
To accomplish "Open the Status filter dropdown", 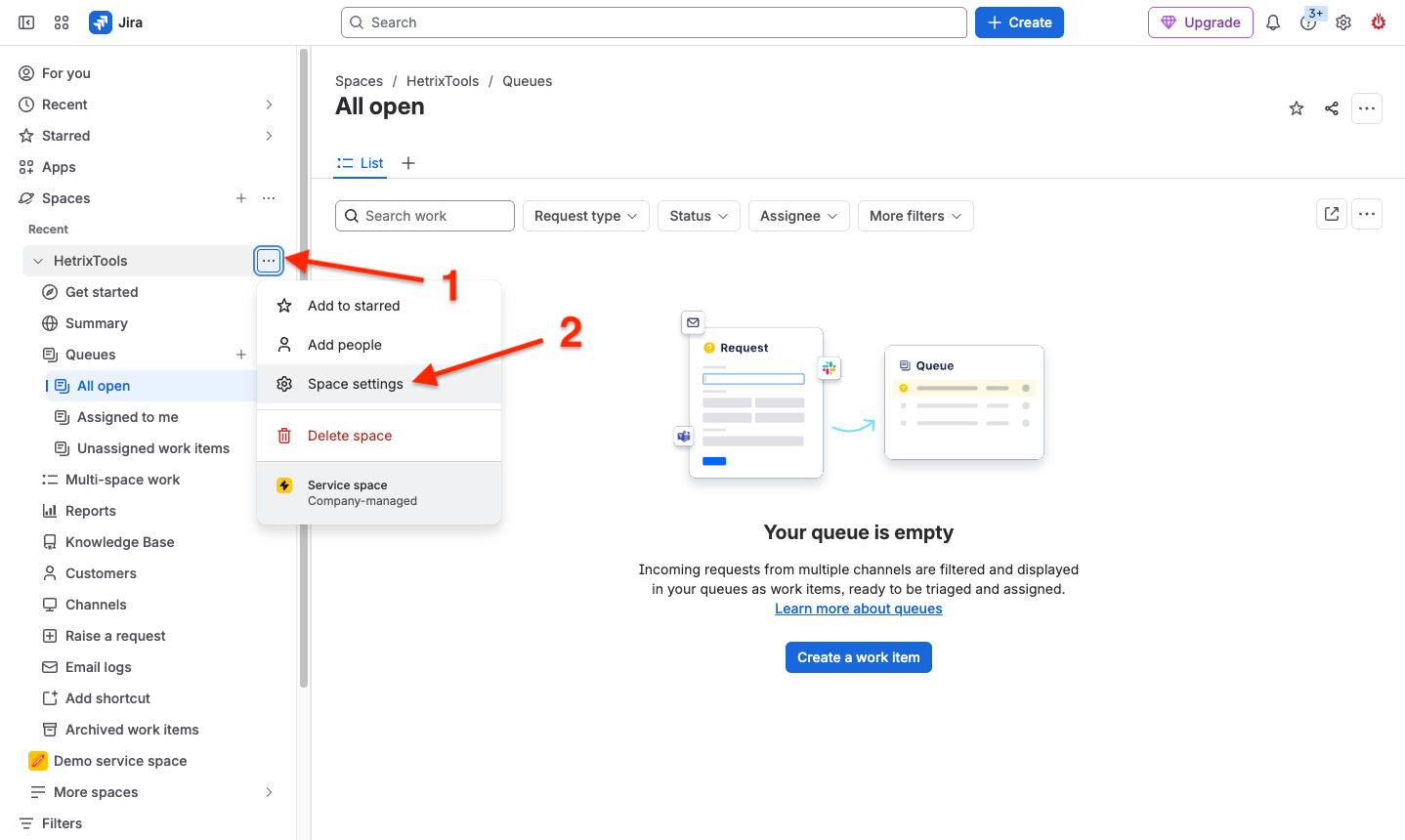I will 700,216.
